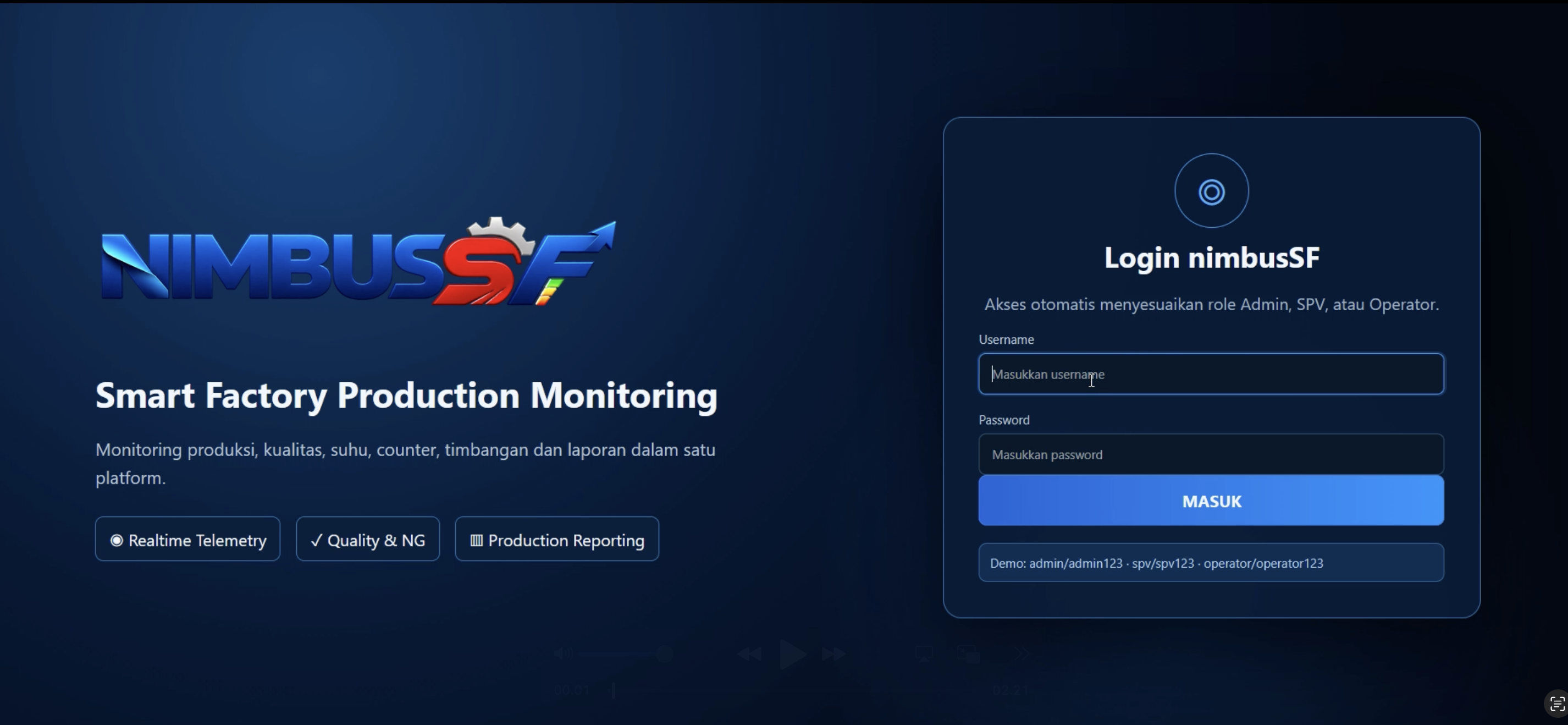Click the 'Password' field label
Viewport: 1568px width, 725px height.
coord(1004,420)
